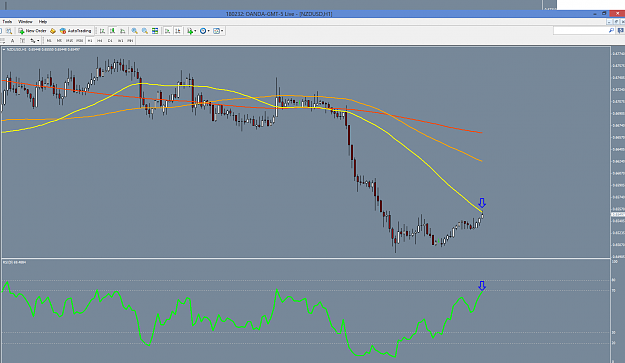Open the Help menu

click(x=43, y=22)
